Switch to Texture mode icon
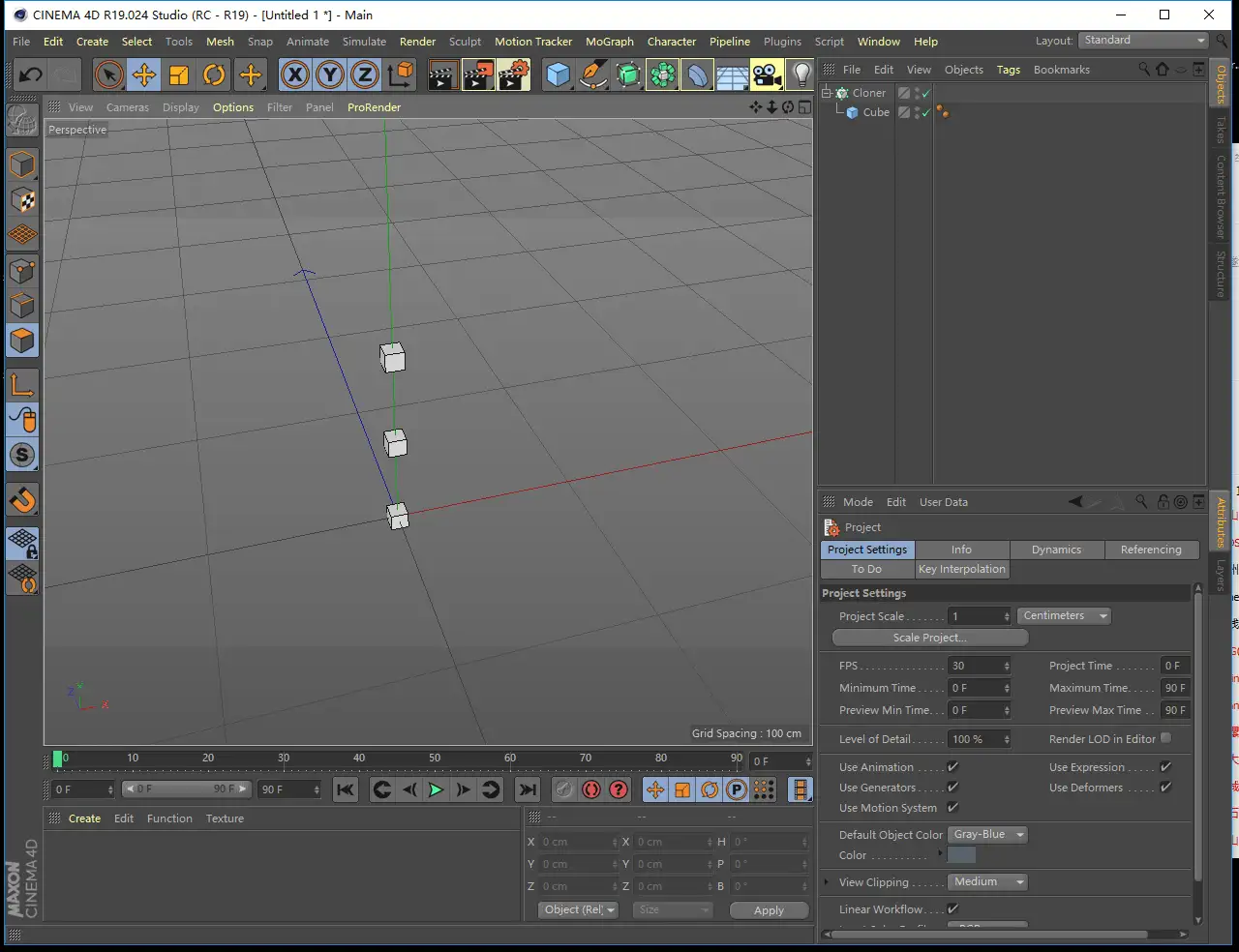The width and height of the screenshot is (1239, 952). [x=22, y=200]
